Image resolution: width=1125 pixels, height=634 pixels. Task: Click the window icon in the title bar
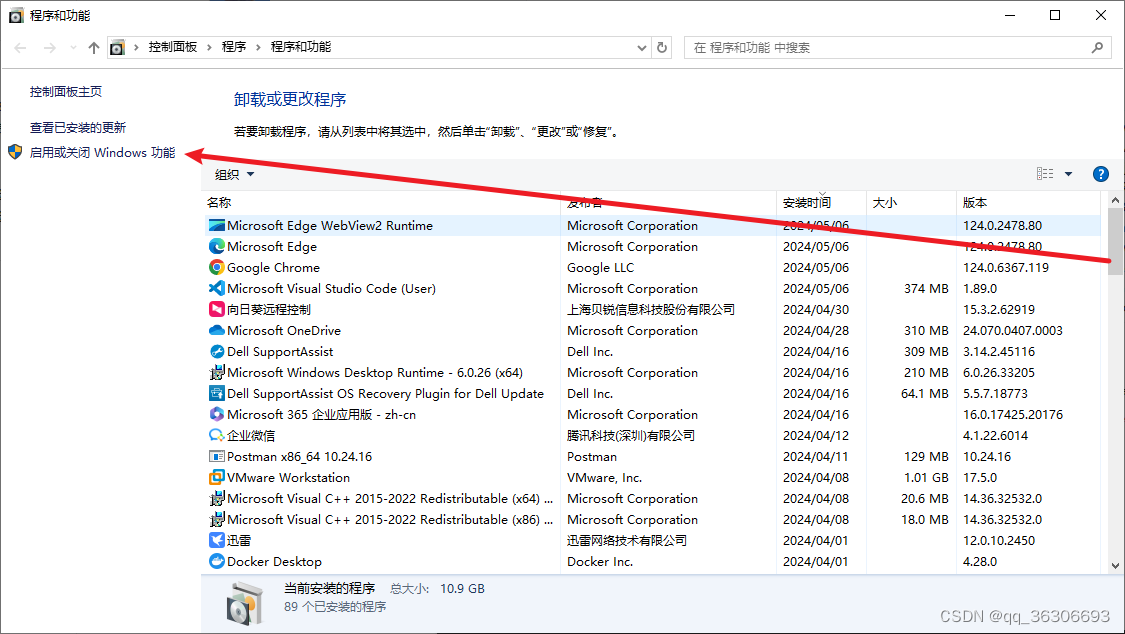pos(16,15)
